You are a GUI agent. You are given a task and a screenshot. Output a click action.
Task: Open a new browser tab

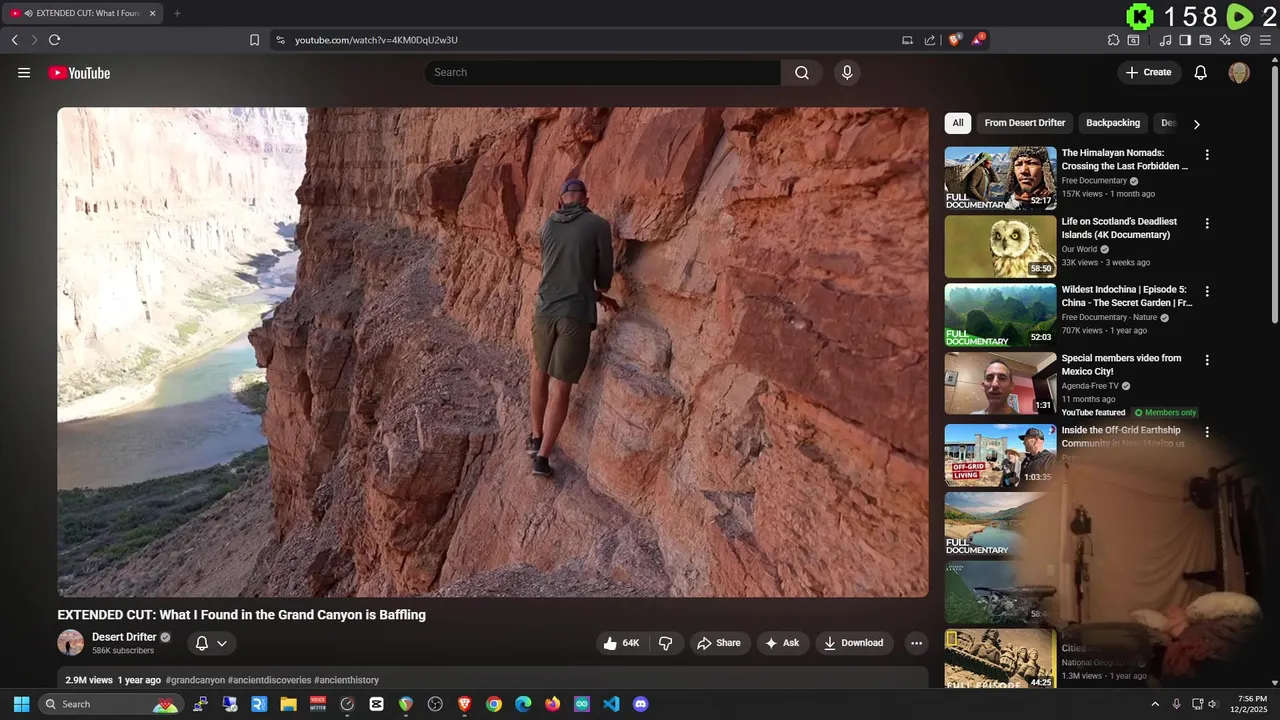click(177, 13)
